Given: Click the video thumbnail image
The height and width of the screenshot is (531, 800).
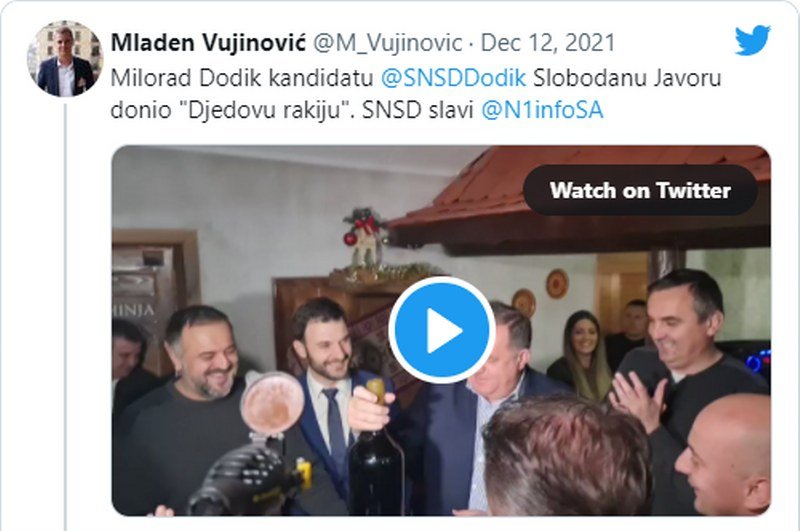Looking at the screenshot, I should [441, 331].
